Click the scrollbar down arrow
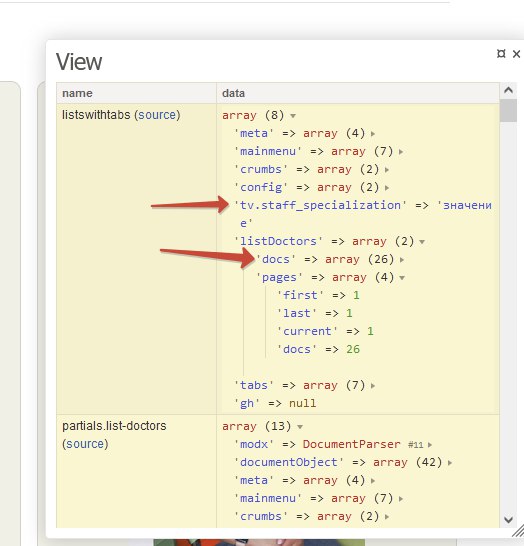The width and height of the screenshot is (524, 546). pos(508,520)
